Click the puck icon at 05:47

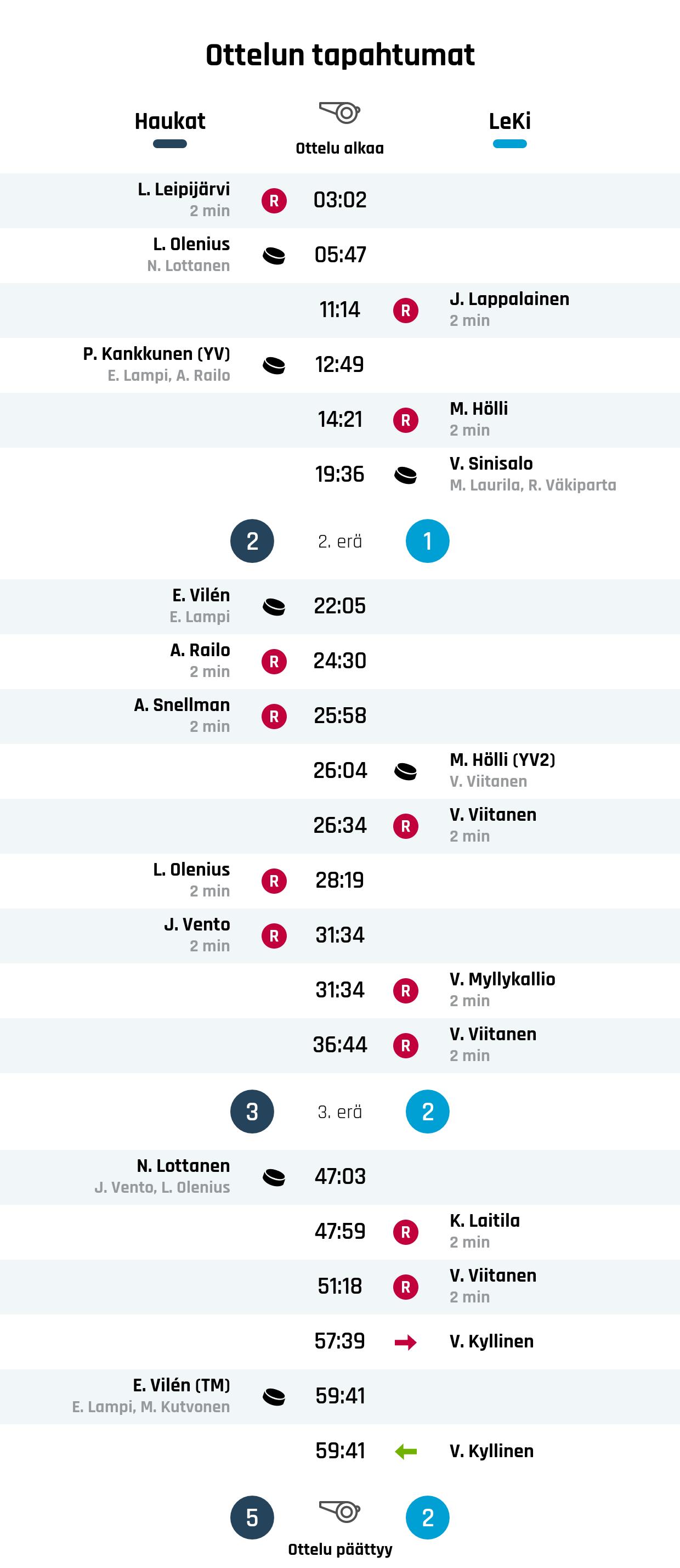(274, 256)
